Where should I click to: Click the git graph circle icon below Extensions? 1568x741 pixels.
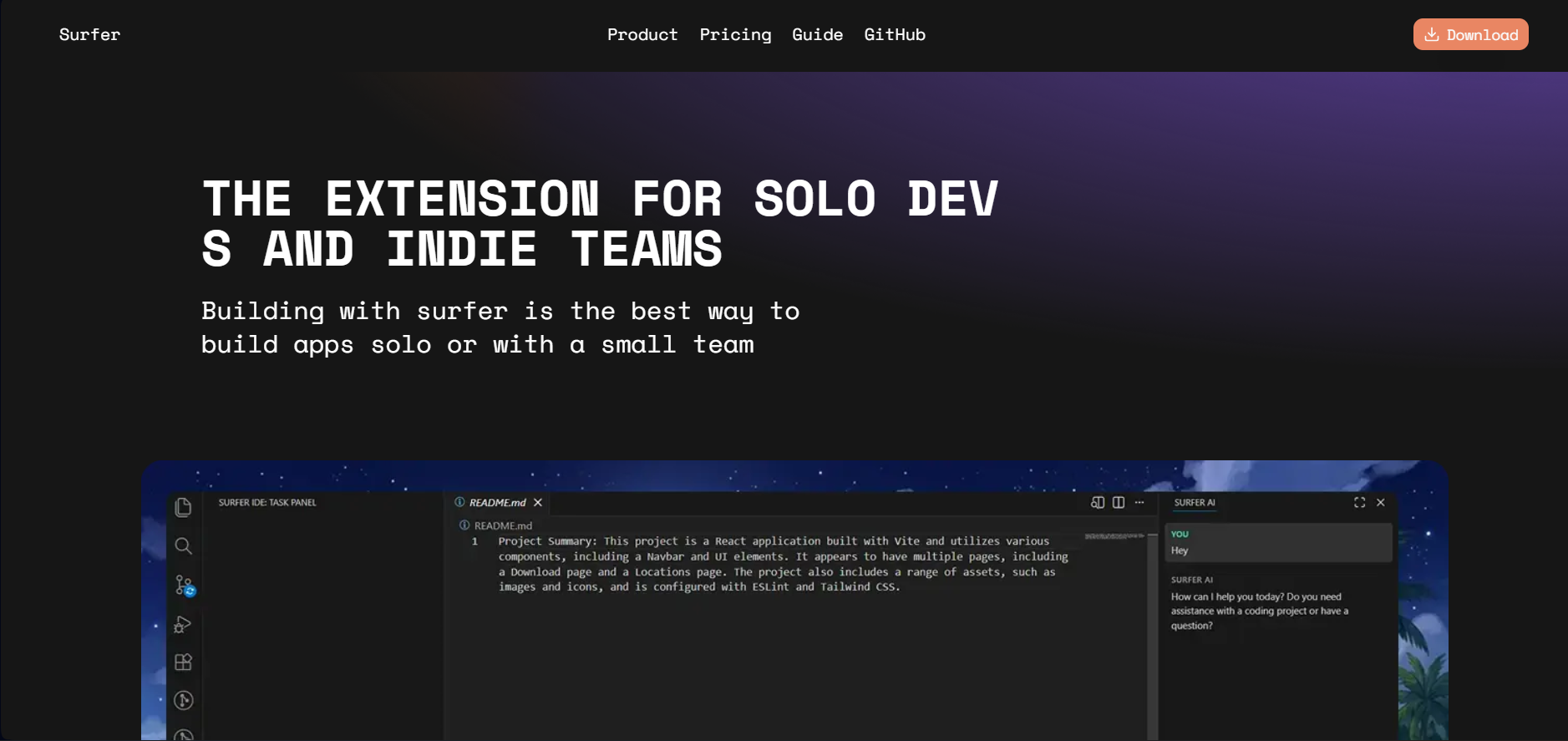click(183, 700)
